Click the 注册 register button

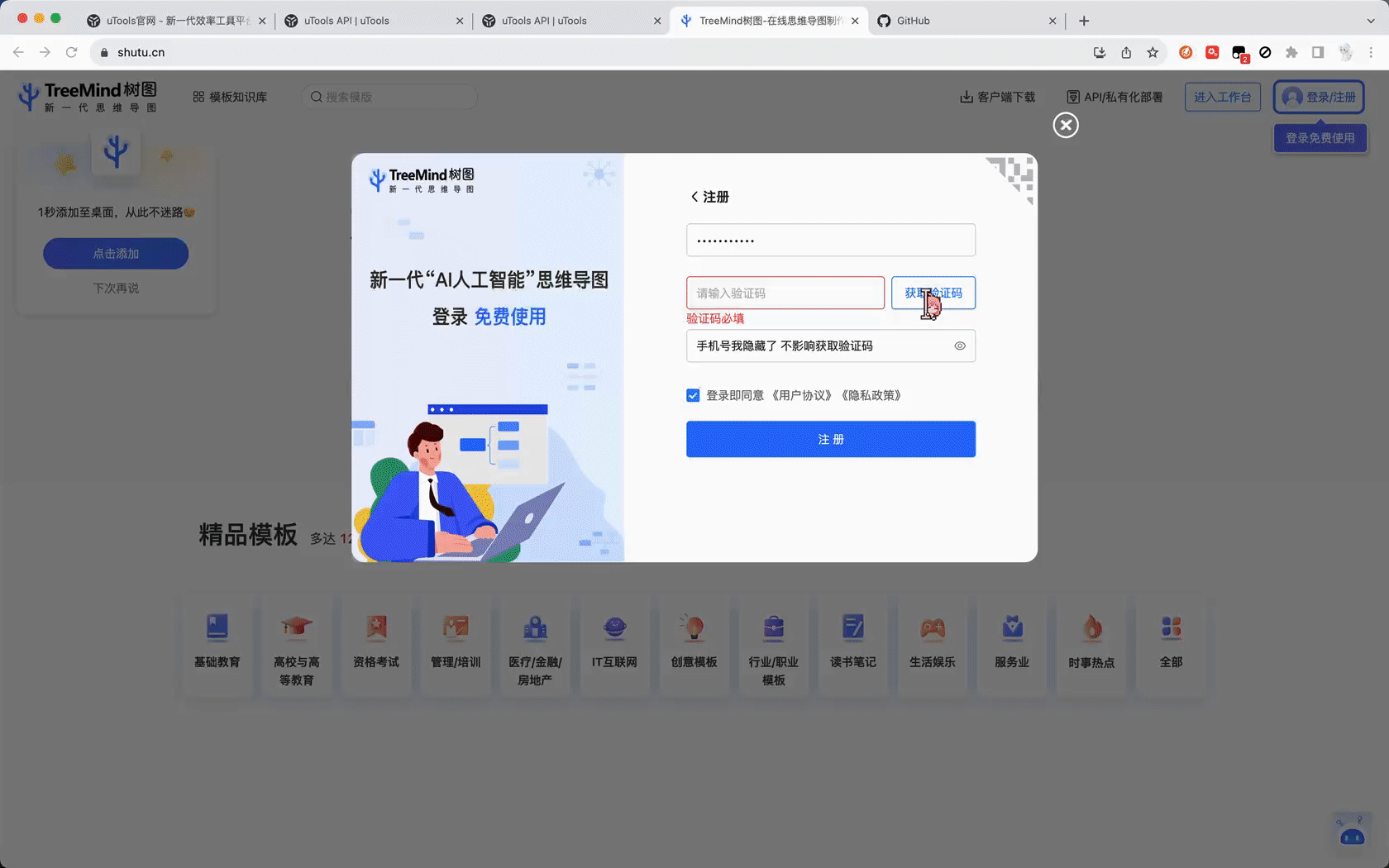830,439
